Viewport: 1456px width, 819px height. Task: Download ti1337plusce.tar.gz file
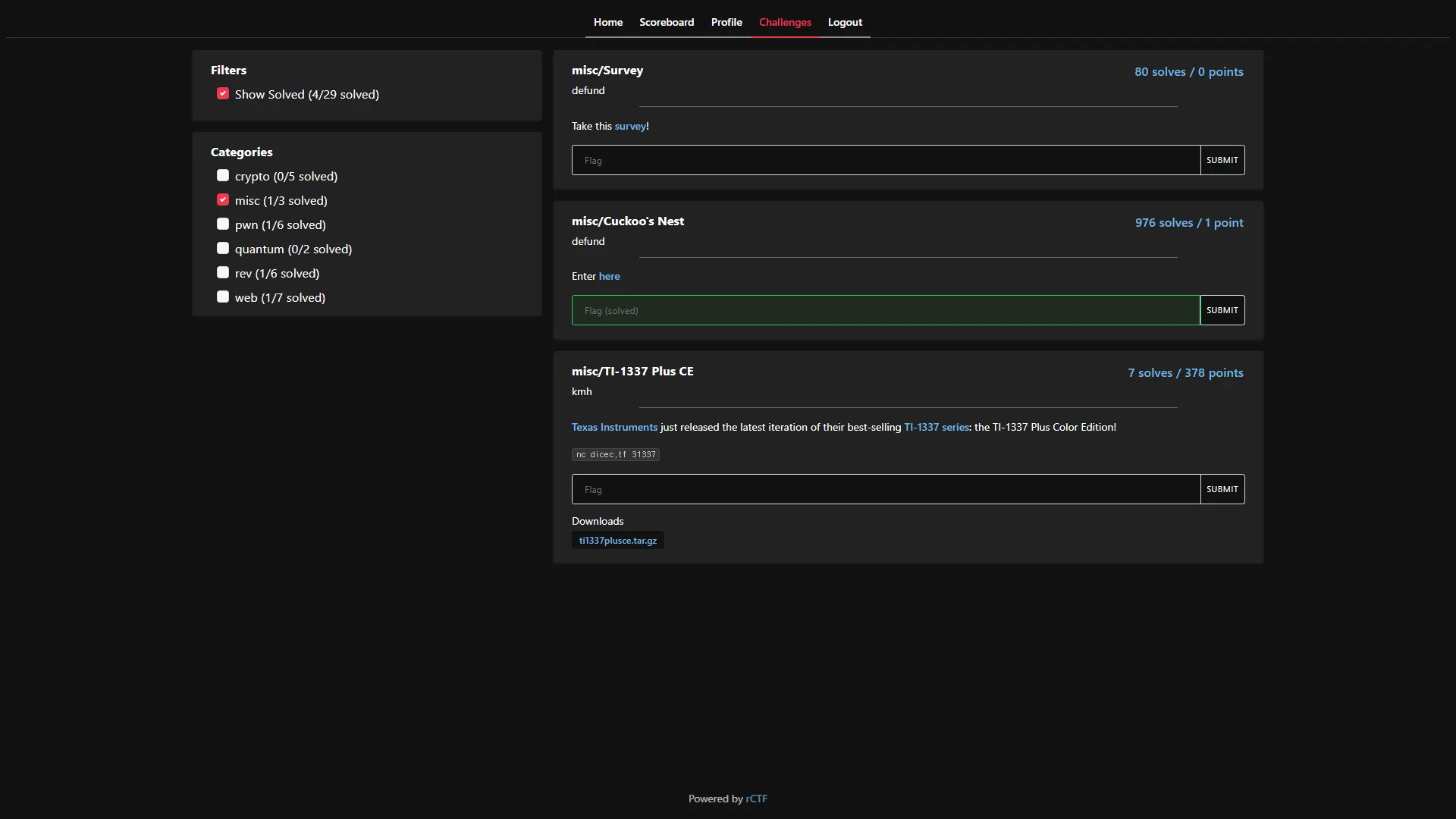tap(617, 540)
